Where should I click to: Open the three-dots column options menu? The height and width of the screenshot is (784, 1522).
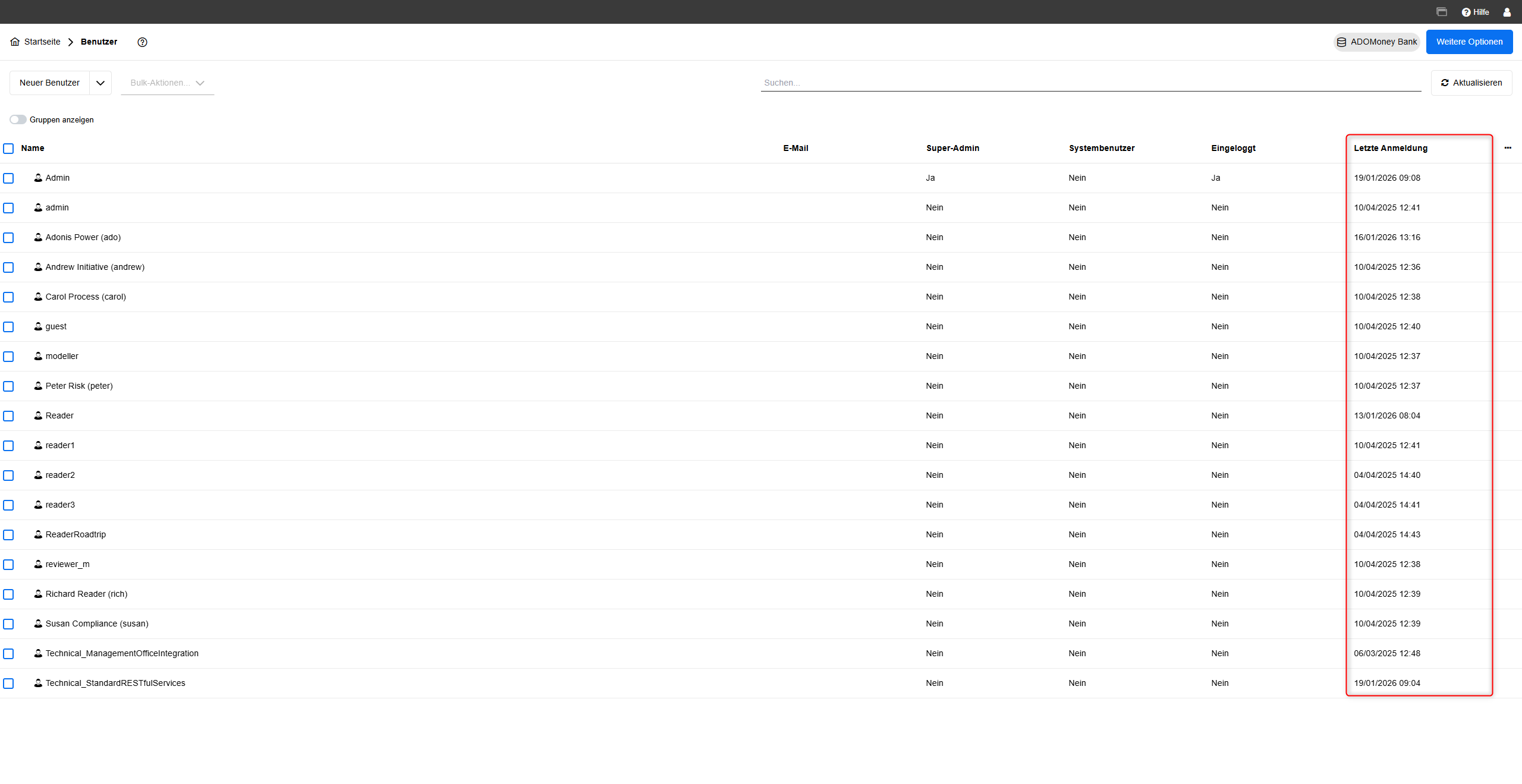click(x=1508, y=148)
